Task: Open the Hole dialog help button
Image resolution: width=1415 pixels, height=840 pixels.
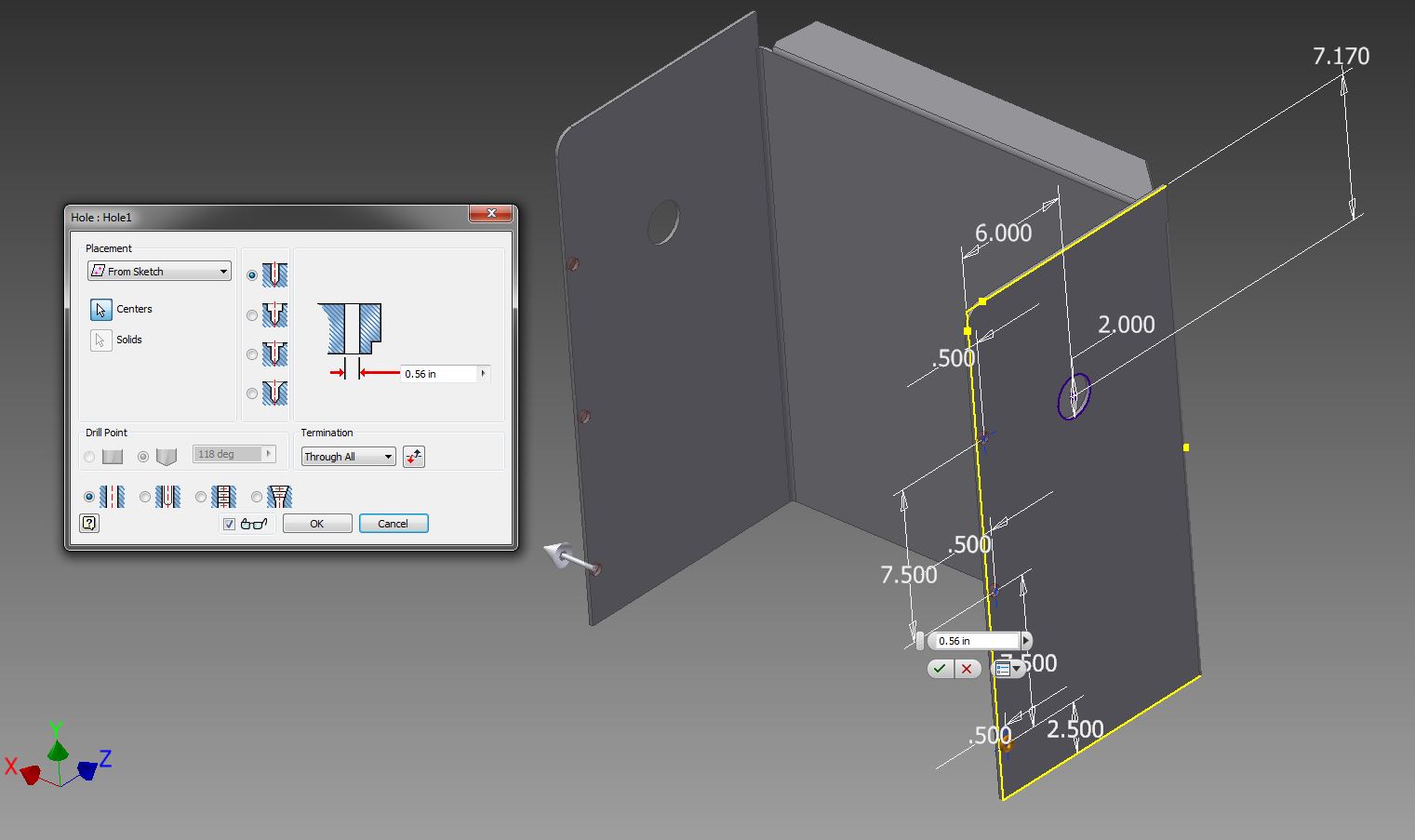Action: click(89, 523)
